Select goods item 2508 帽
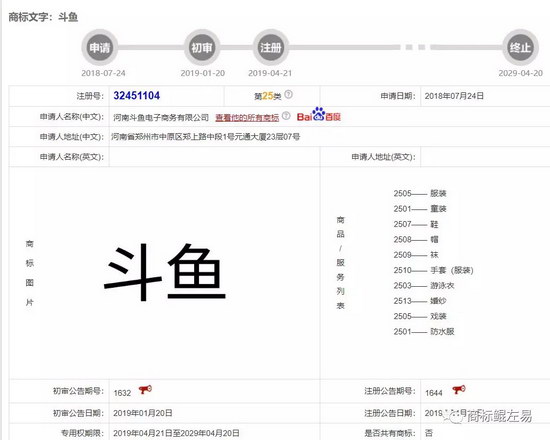The width and height of the screenshot is (550, 440). coord(416,239)
